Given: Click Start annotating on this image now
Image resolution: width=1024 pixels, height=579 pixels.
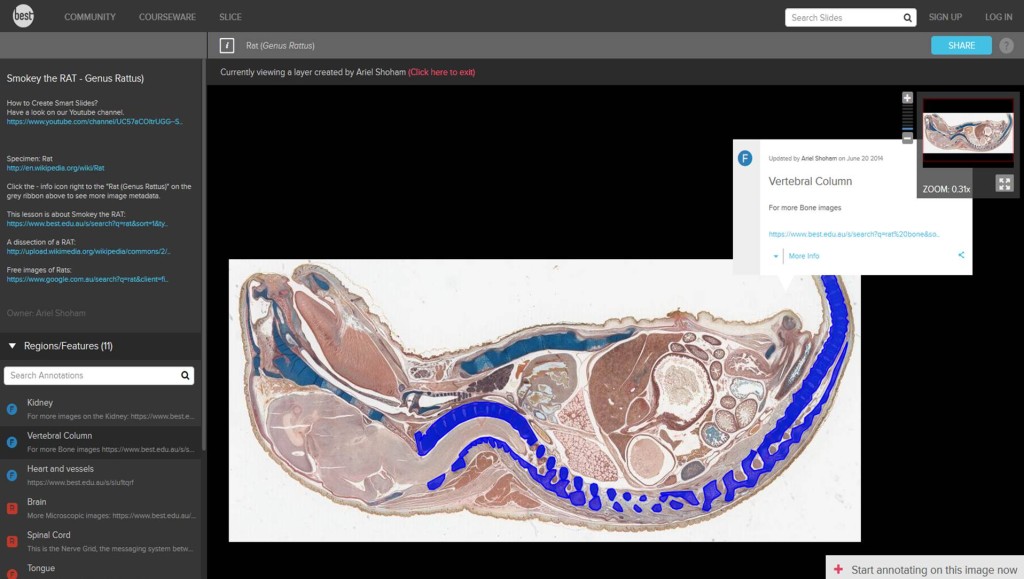Looking at the screenshot, I should [x=934, y=570].
